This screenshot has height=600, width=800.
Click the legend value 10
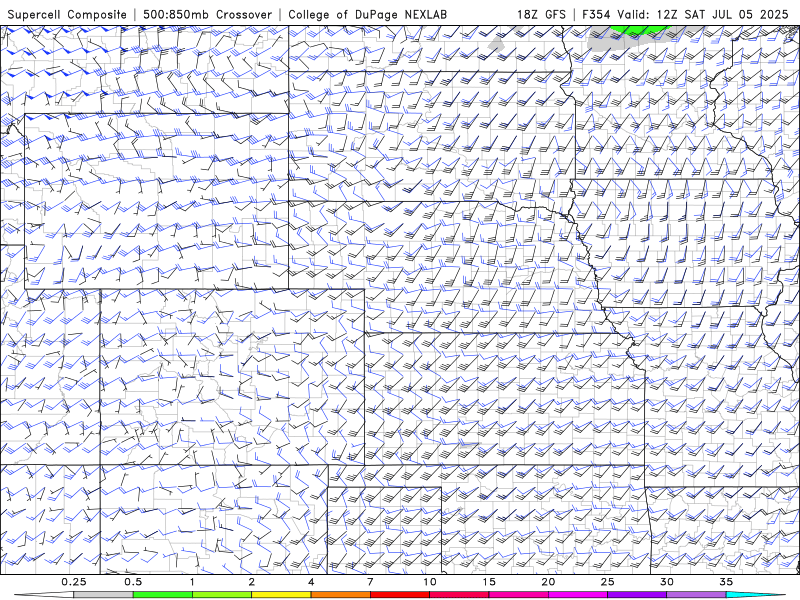click(430, 582)
